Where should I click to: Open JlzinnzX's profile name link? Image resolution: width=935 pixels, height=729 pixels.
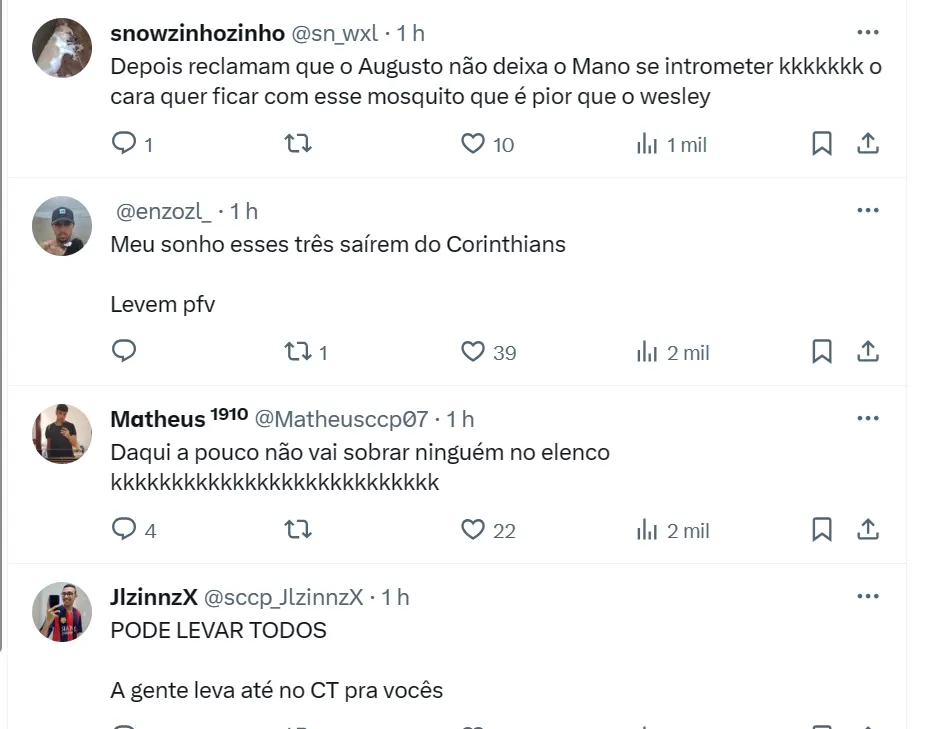(x=154, y=597)
